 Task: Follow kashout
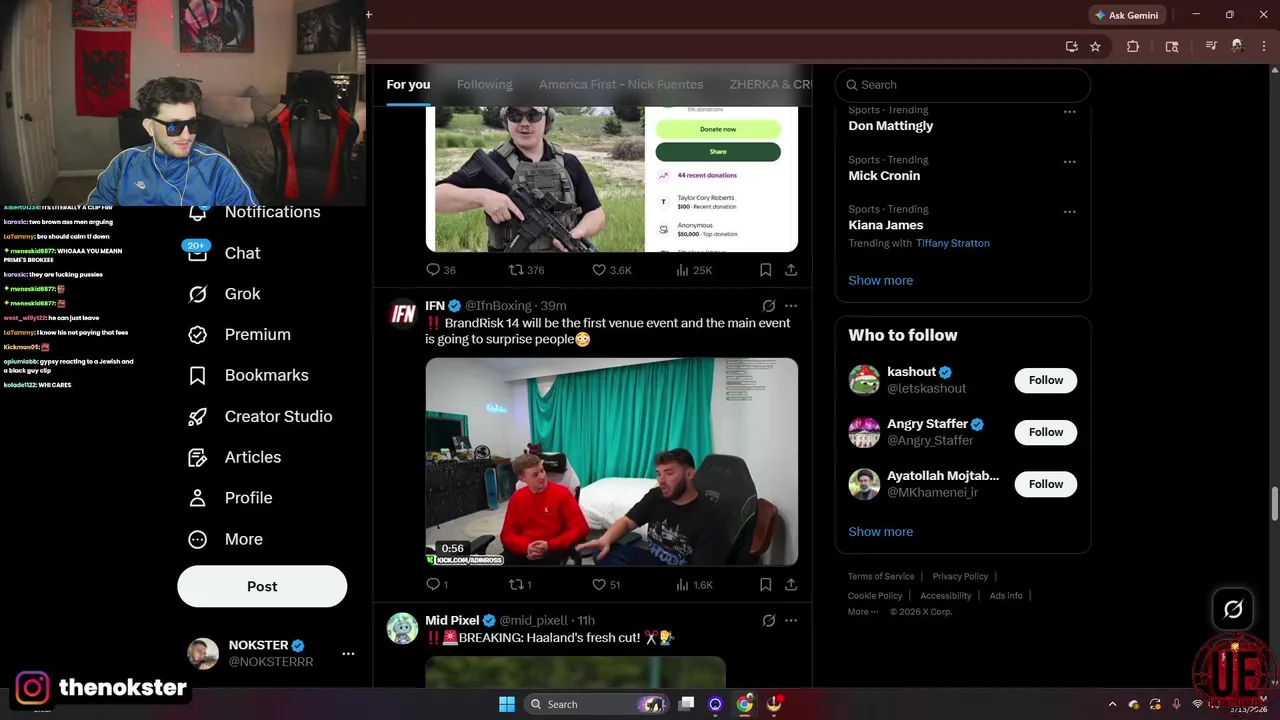click(x=1046, y=380)
